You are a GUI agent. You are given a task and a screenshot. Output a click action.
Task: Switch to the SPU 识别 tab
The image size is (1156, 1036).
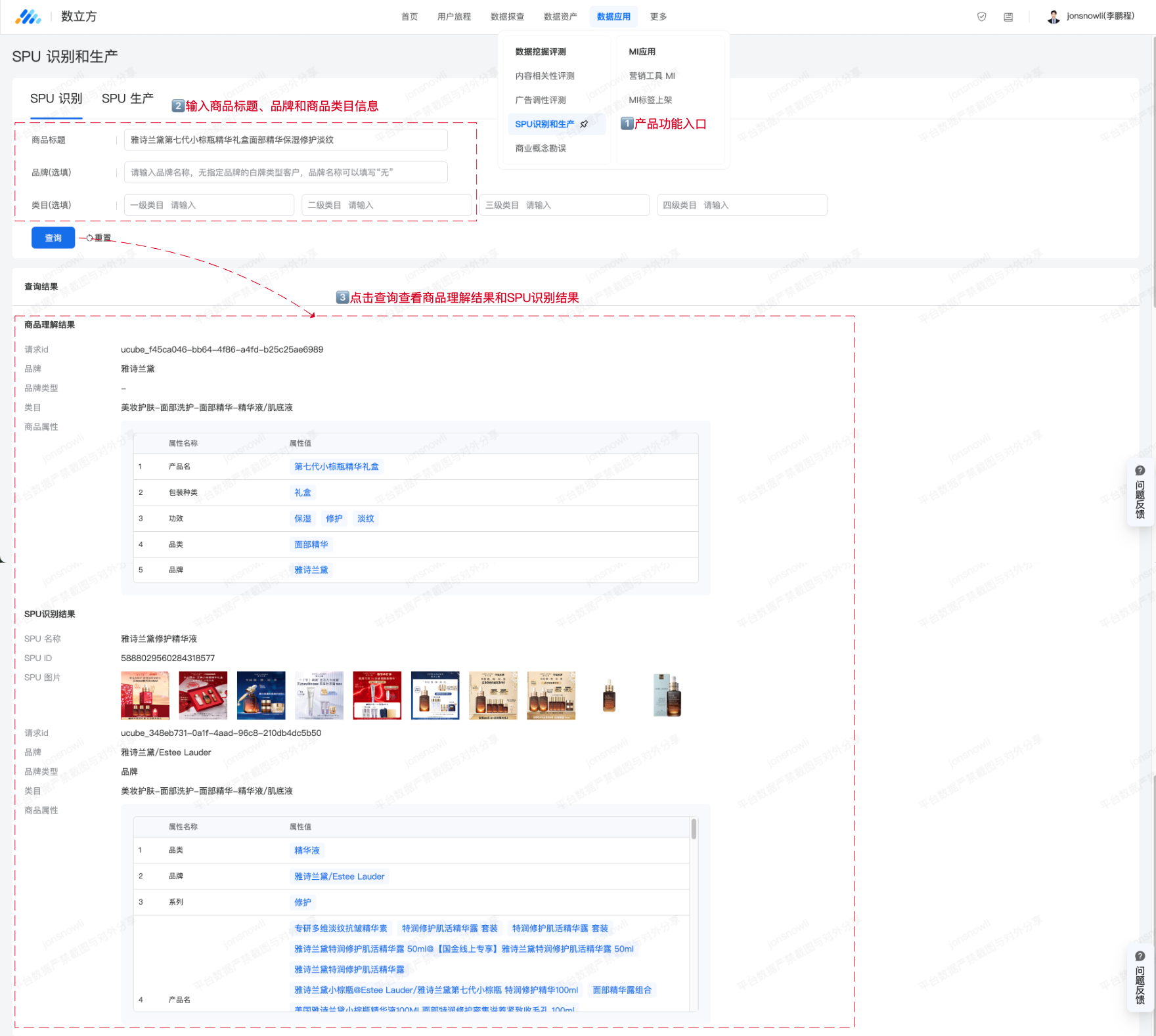[x=56, y=98]
